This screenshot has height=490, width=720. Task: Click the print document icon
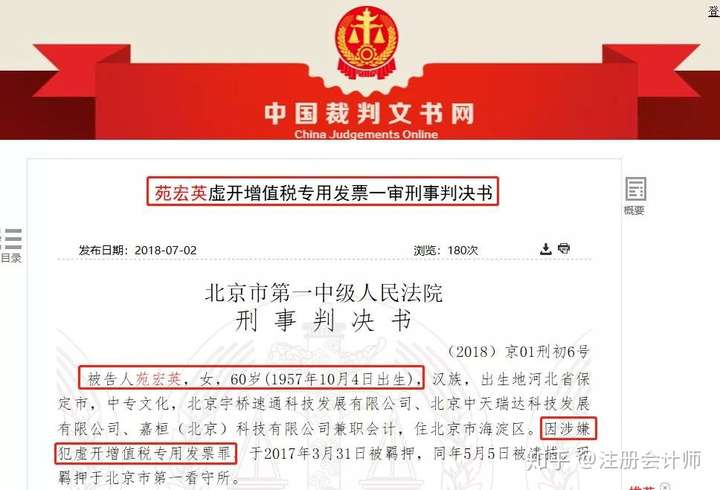(x=564, y=248)
